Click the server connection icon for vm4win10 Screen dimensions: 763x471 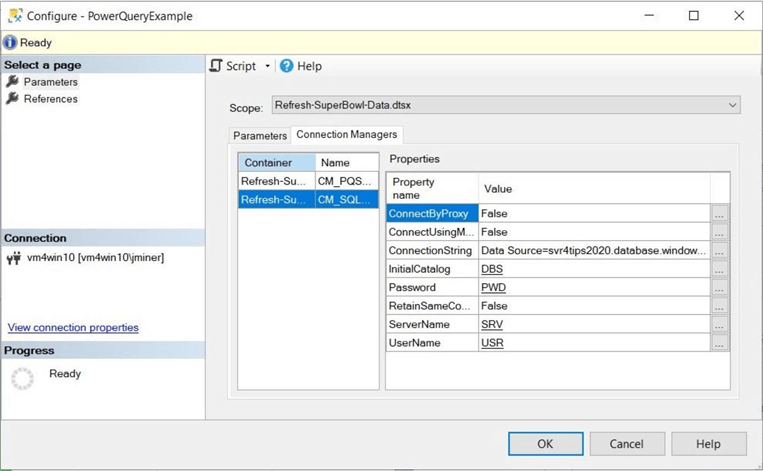tap(13, 258)
